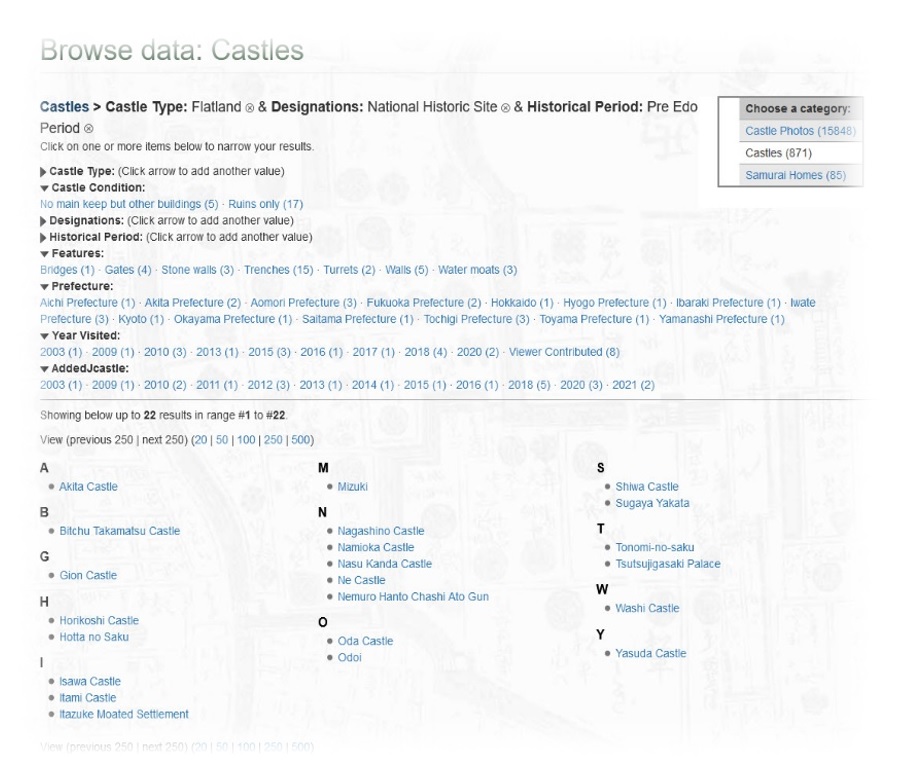Filter by Aomori Prefecture

(x=303, y=303)
